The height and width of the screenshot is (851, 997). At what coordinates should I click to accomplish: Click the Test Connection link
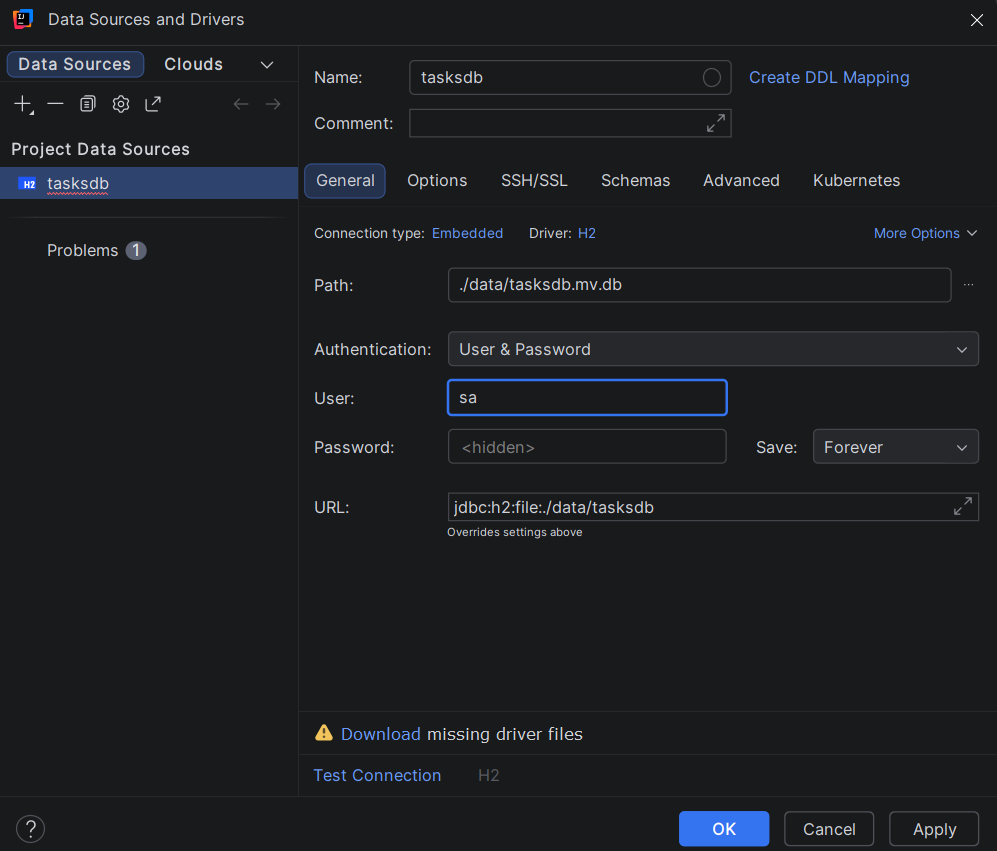pyautogui.click(x=377, y=775)
